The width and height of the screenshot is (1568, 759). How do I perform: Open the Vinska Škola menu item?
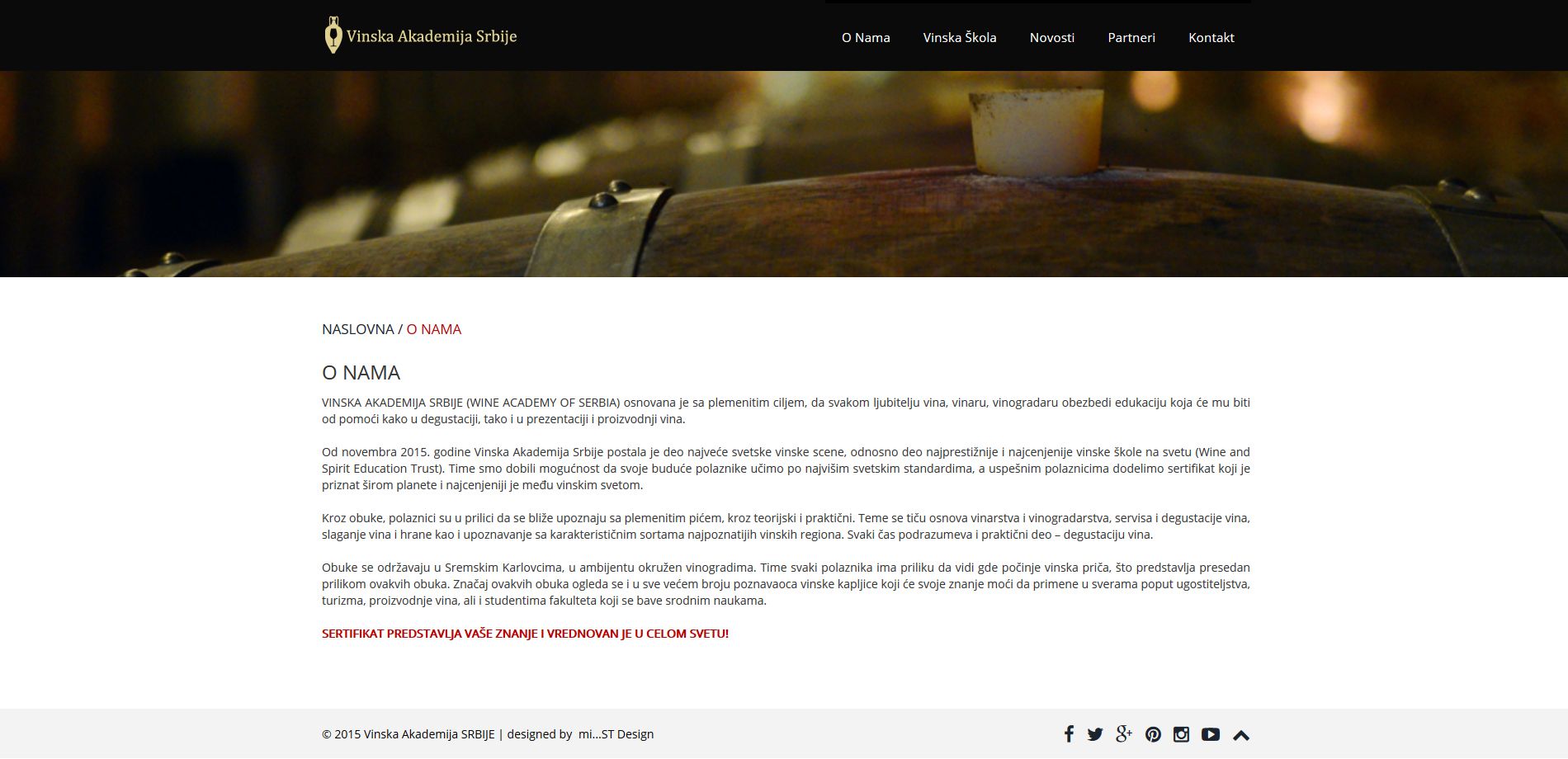(x=960, y=37)
